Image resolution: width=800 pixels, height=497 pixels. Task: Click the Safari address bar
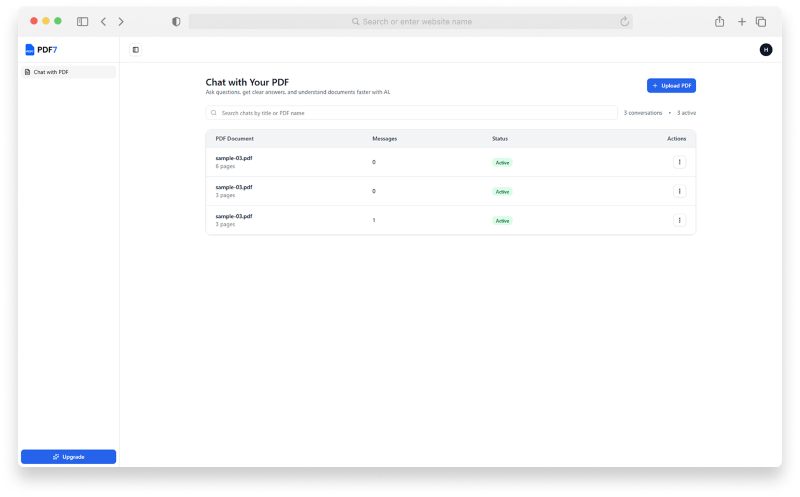click(410, 21)
